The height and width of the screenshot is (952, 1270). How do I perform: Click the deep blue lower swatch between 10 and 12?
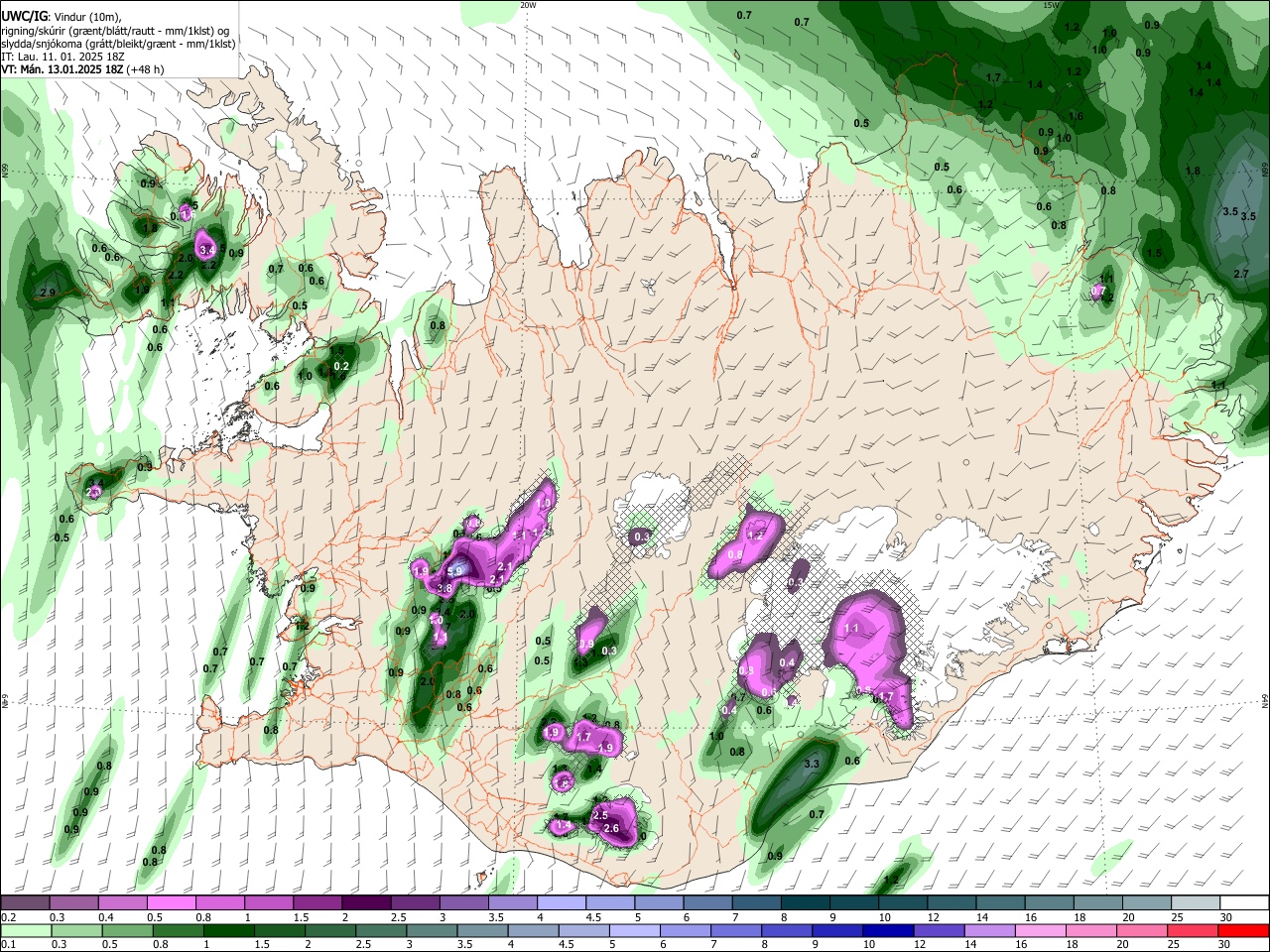point(887,930)
